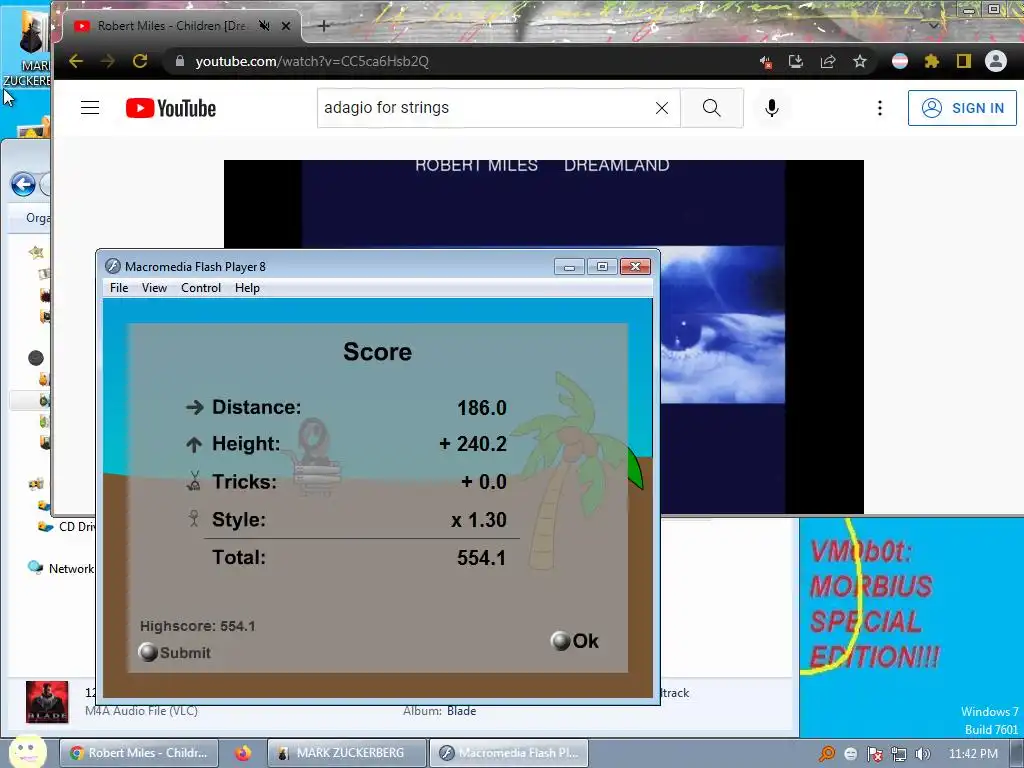This screenshot has width=1024, height=768.
Task: Switch to MARK ZUCKERBERG taskbar item
Action: [x=347, y=753]
